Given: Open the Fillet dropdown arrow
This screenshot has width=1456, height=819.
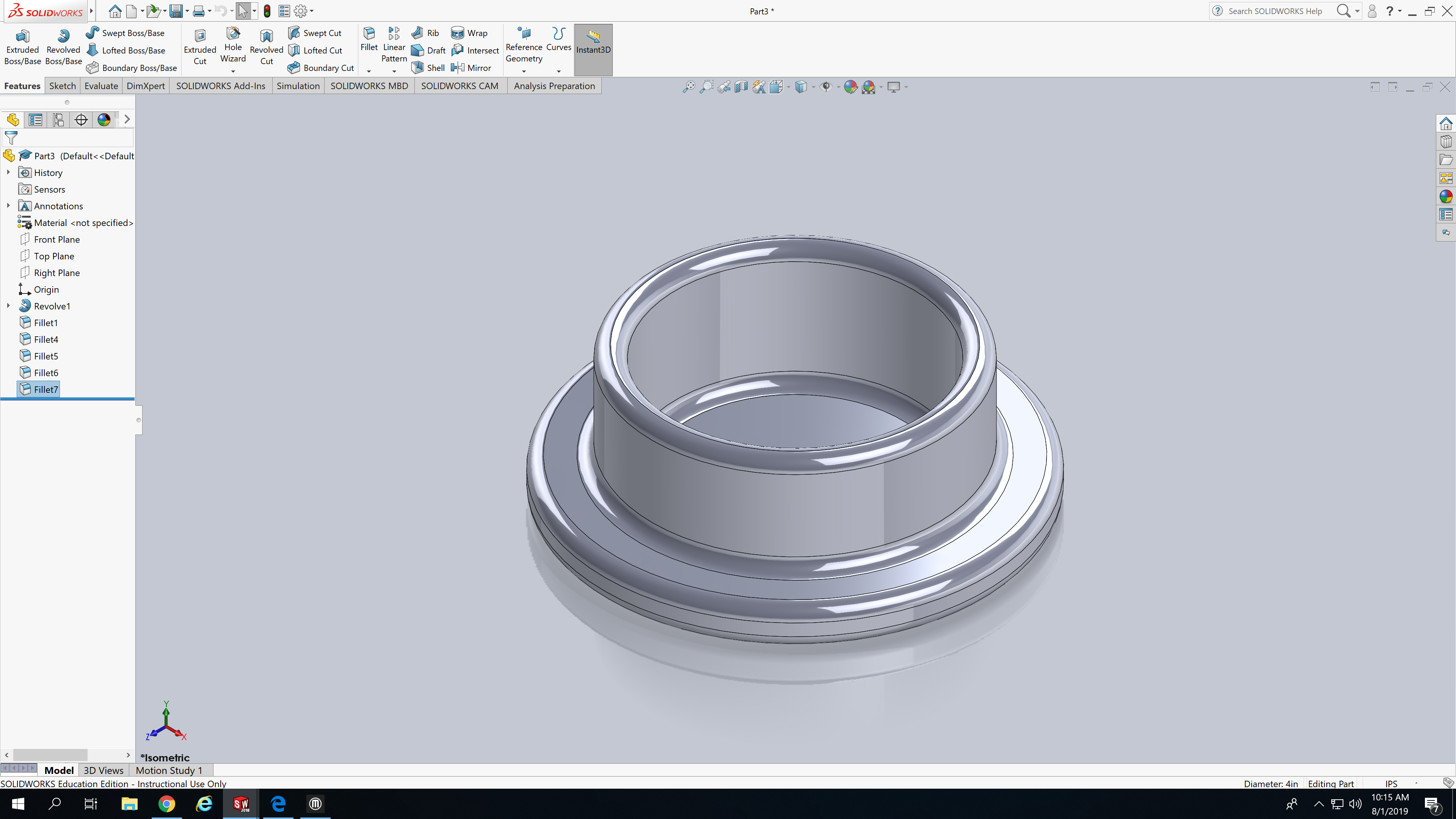Looking at the screenshot, I should click(x=369, y=71).
